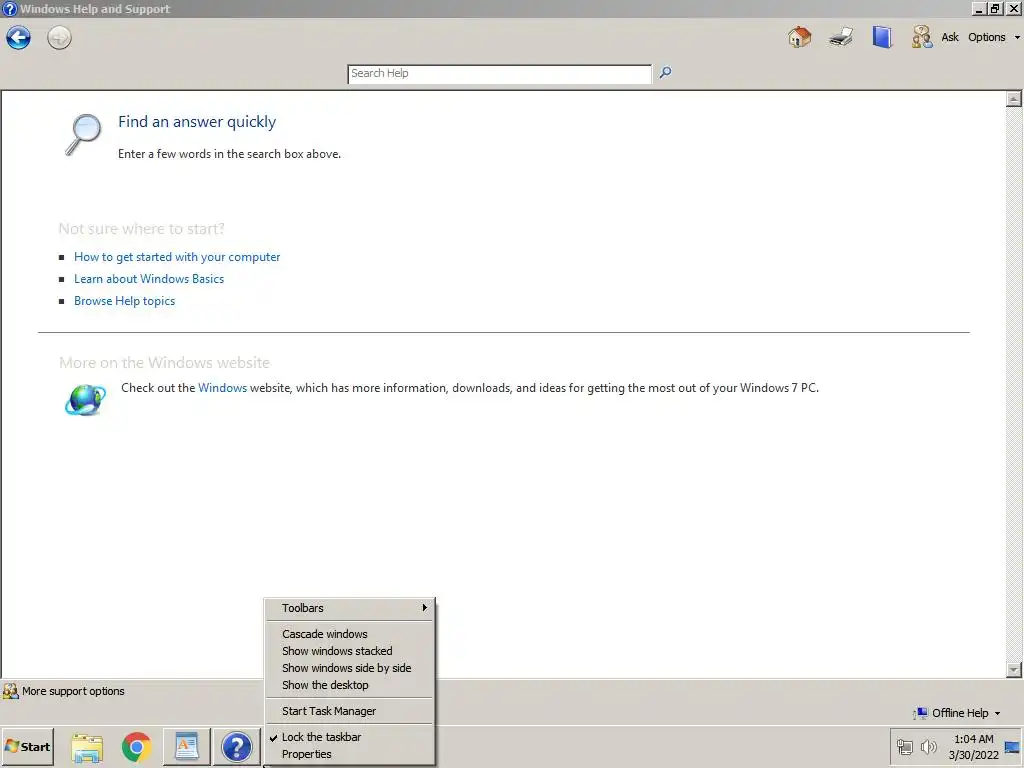Open Help and Support home icon
This screenshot has width=1024, height=768.
799,37
